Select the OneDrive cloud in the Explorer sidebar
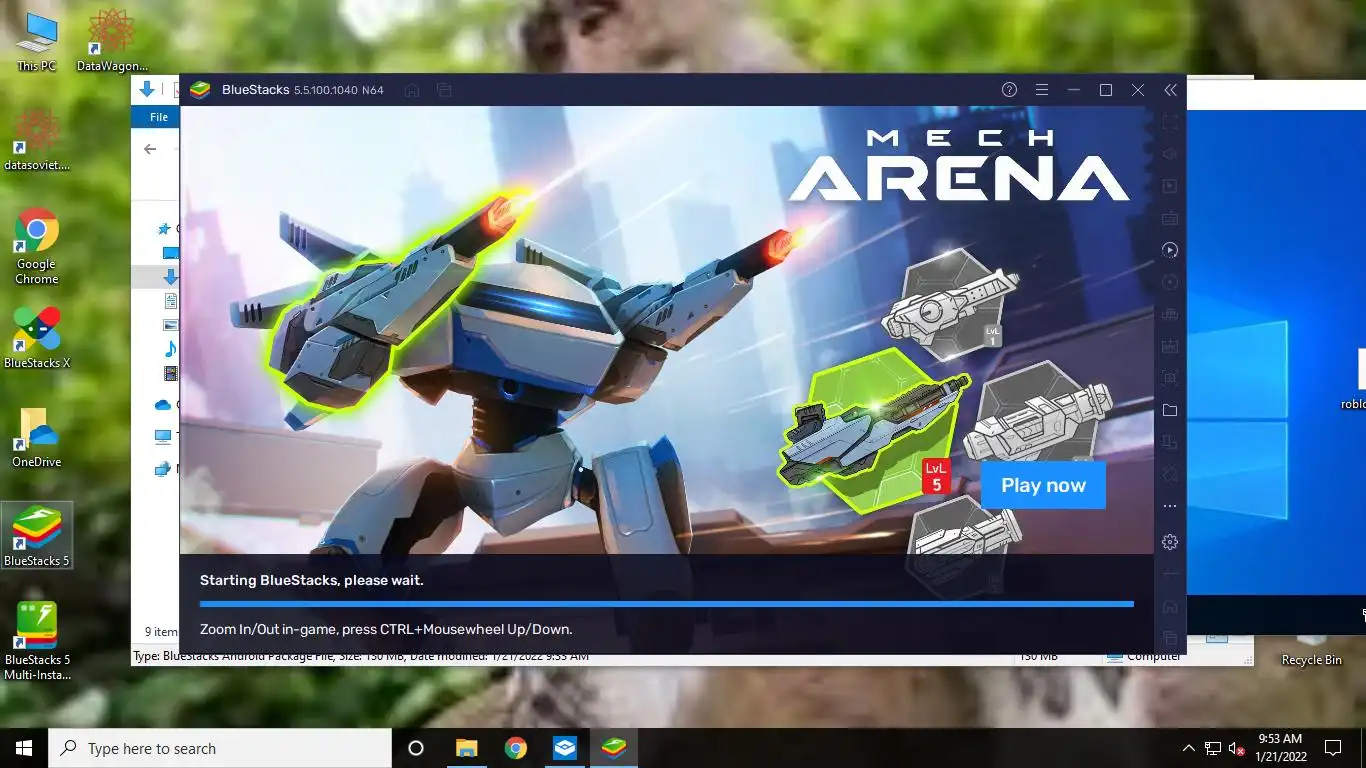The height and width of the screenshot is (768, 1366). [163, 405]
